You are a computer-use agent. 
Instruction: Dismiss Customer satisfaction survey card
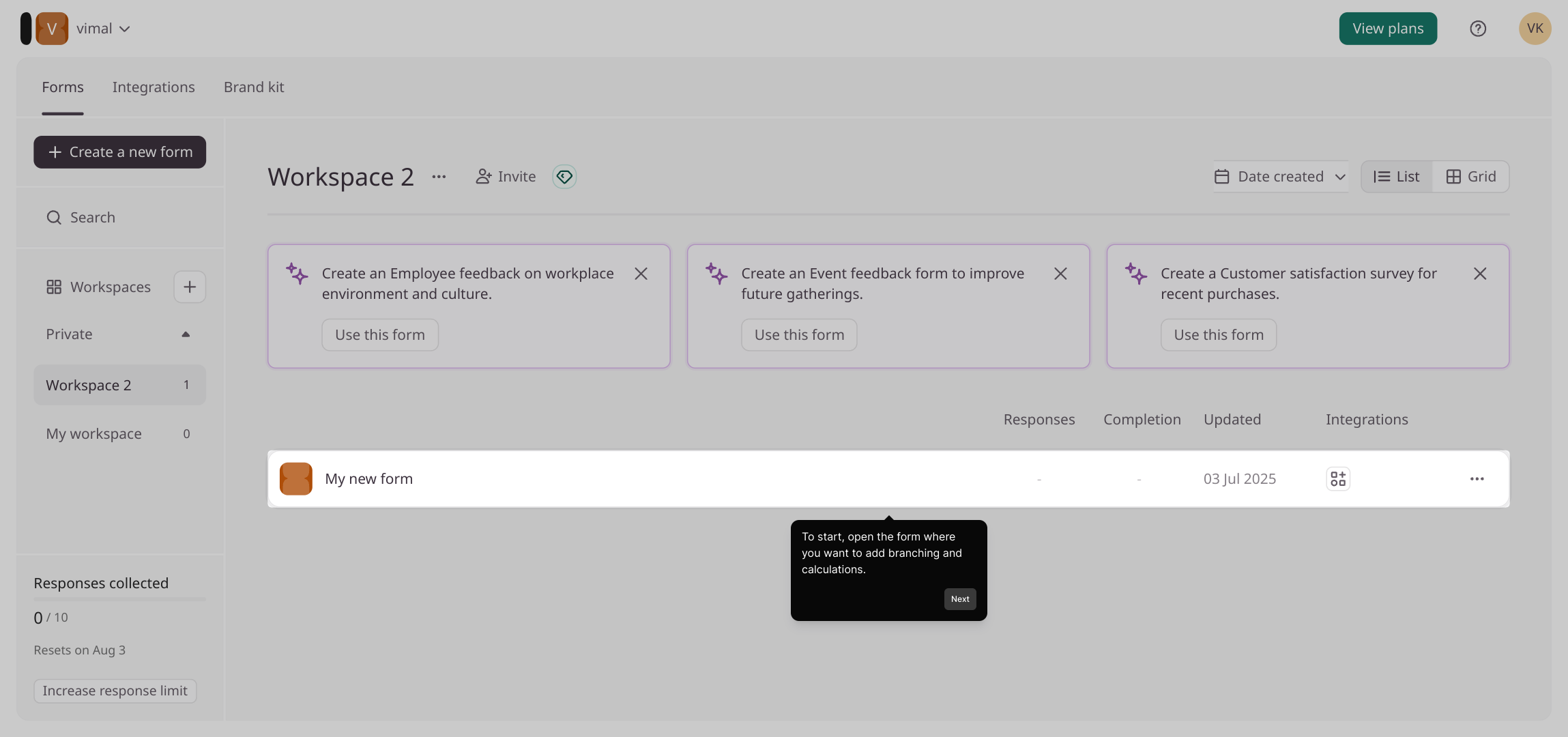pyautogui.click(x=1480, y=274)
